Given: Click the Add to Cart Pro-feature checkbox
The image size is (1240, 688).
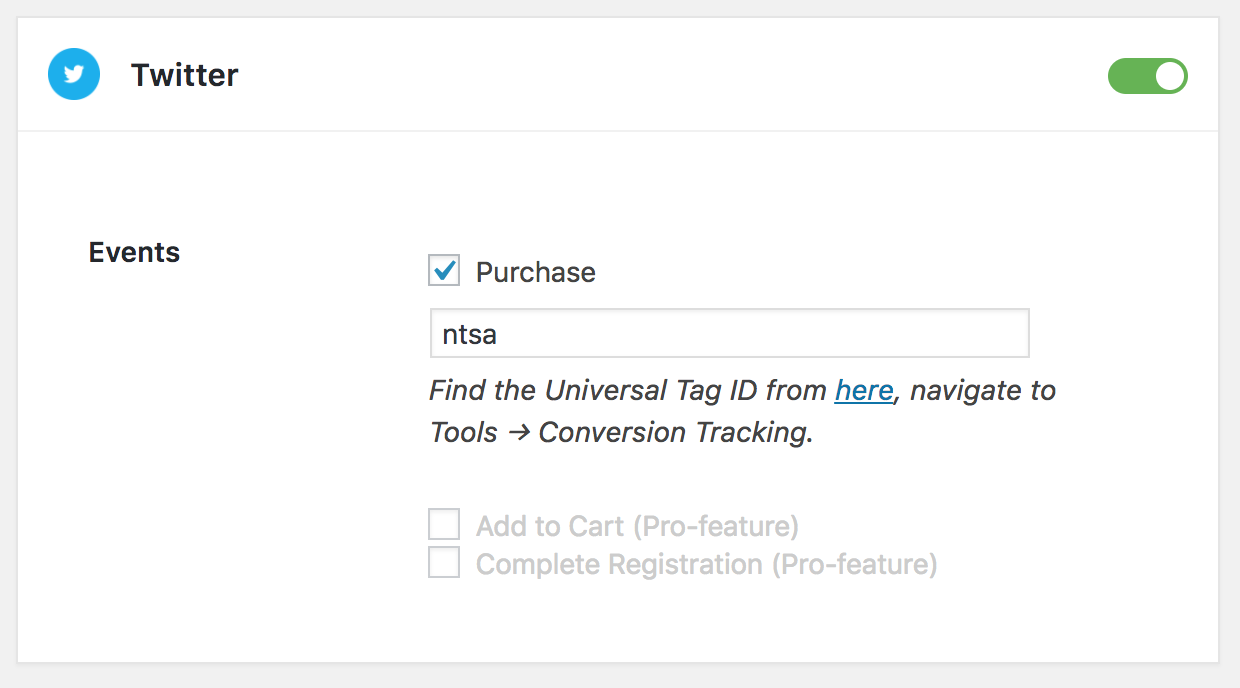Looking at the screenshot, I should pos(443,524).
